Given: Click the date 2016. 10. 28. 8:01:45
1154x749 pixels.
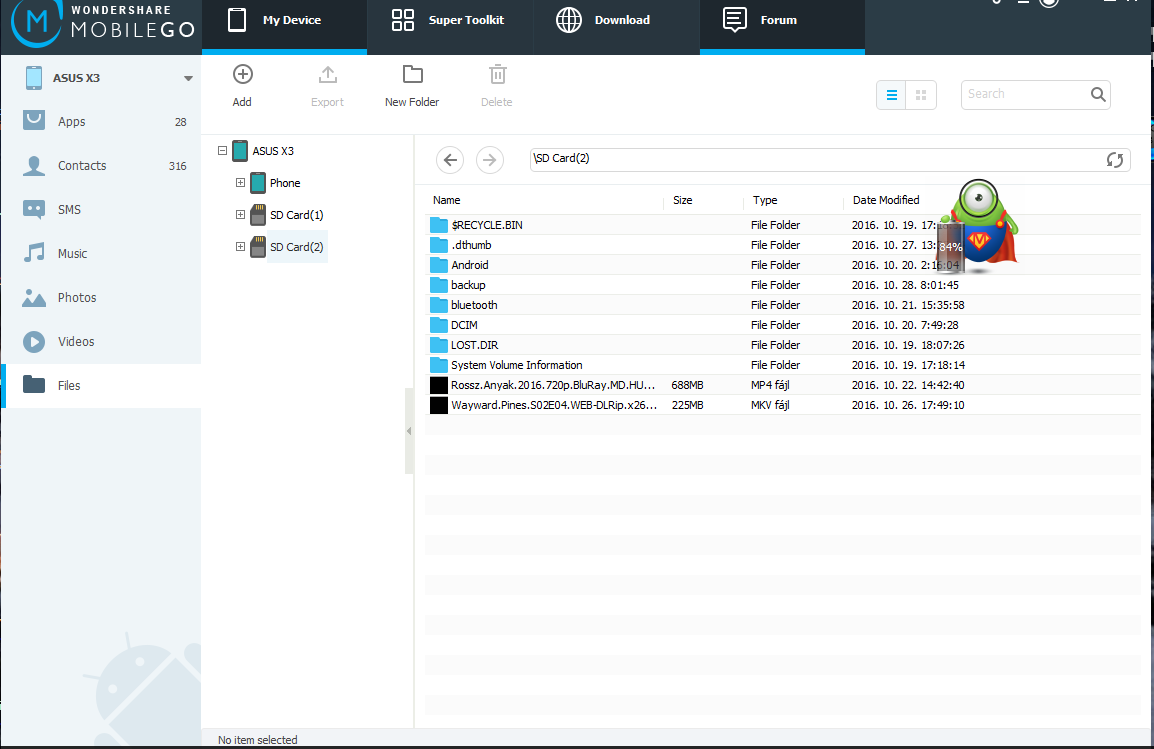Looking at the screenshot, I should (905, 285).
